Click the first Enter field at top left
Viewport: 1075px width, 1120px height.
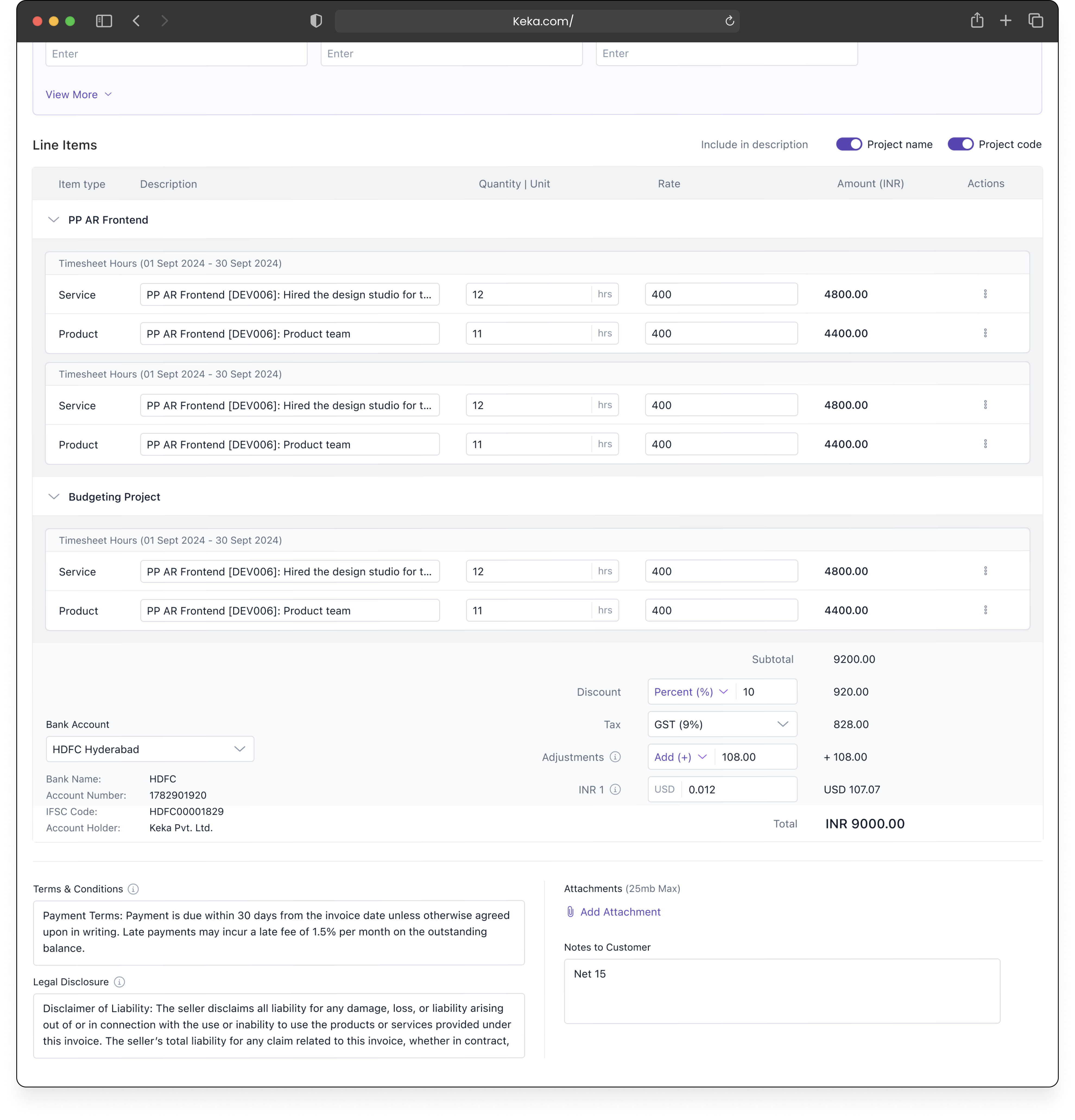coord(176,54)
